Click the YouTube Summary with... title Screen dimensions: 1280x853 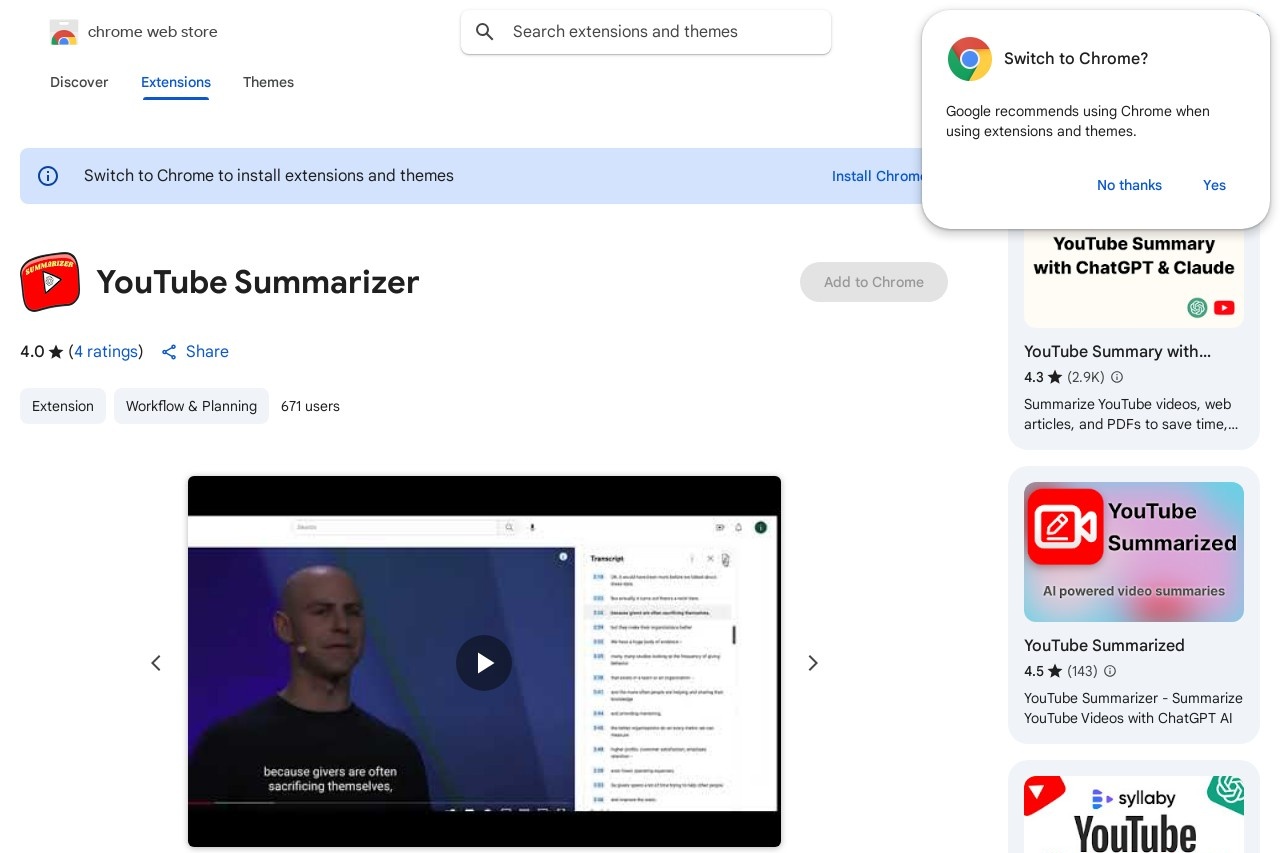click(1117, 352)
